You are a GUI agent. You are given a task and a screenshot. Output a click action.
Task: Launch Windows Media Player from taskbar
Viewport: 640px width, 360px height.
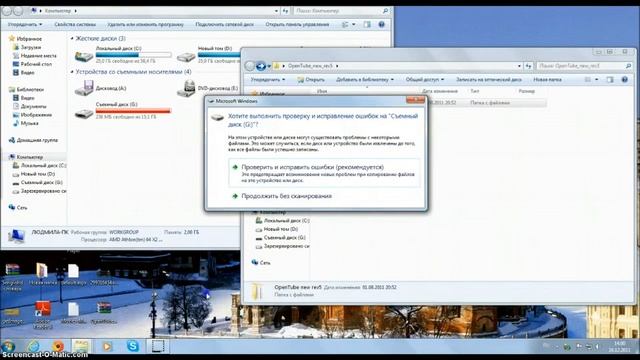(107, 347)
